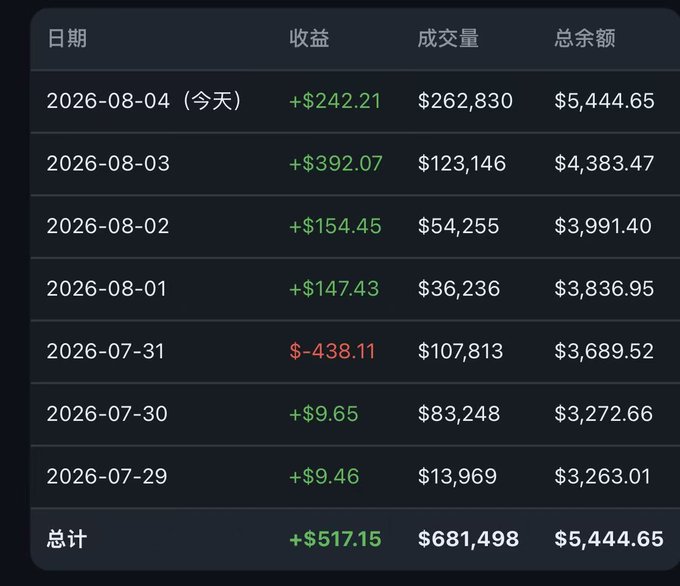Select the 2026-08-03 date cell
Screen dimensions: 680x586
(x=108, y=164)
